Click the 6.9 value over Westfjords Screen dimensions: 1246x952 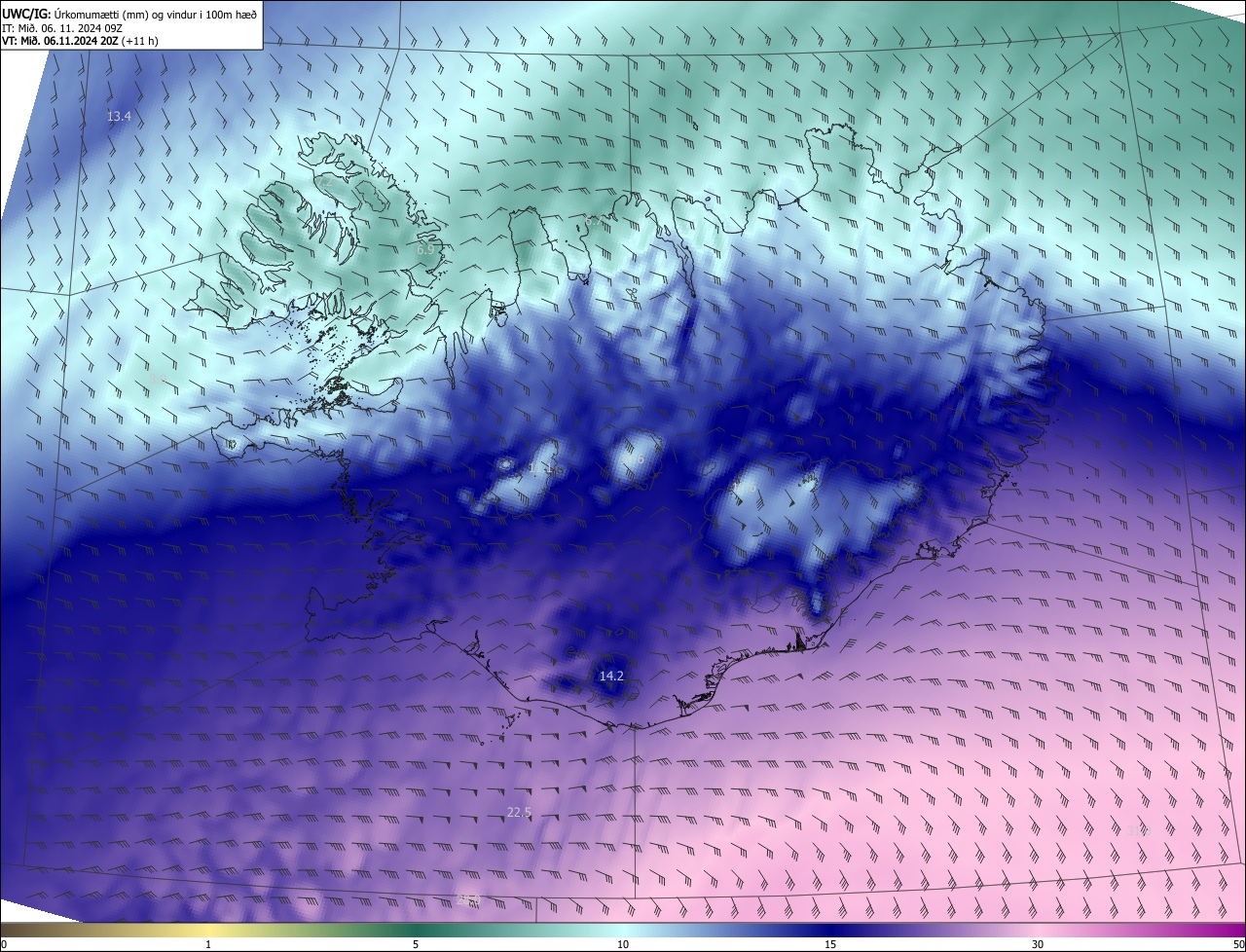pyautogui.click(x=425, y=250)
